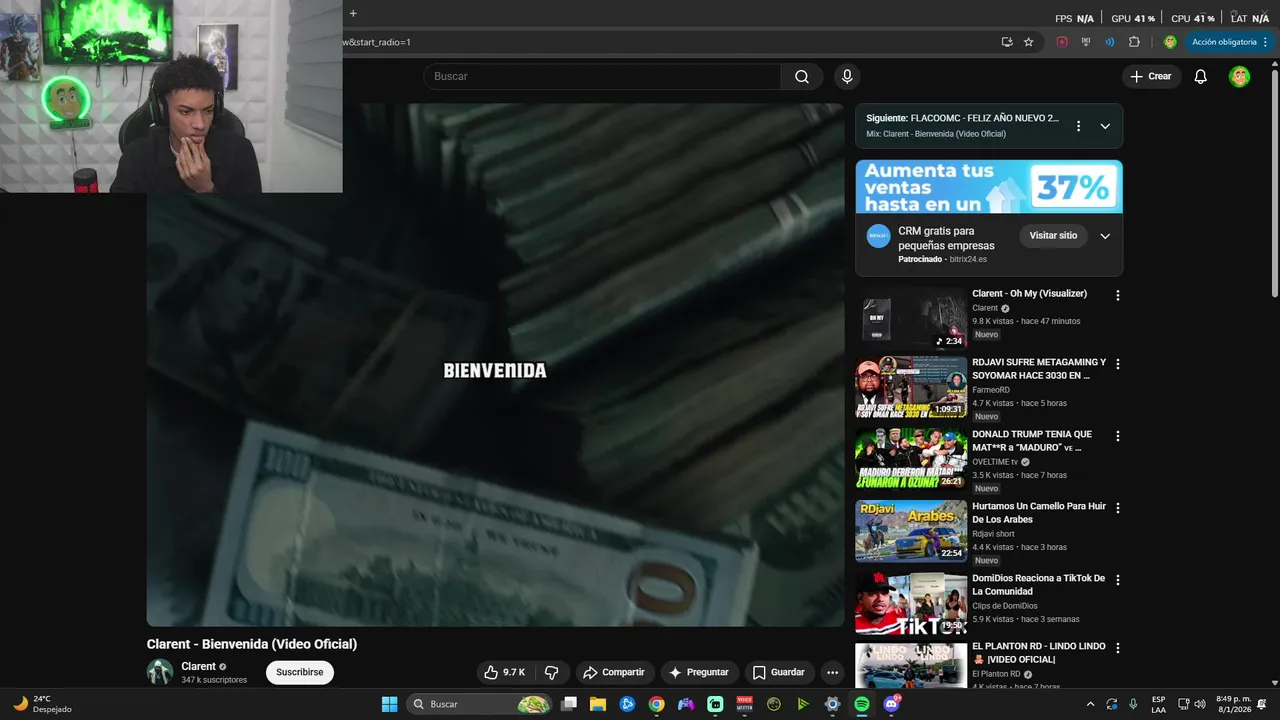Open options for DONALD TRUMP video
This screenshot has height=720, width=1280.
pos(1118,436)
